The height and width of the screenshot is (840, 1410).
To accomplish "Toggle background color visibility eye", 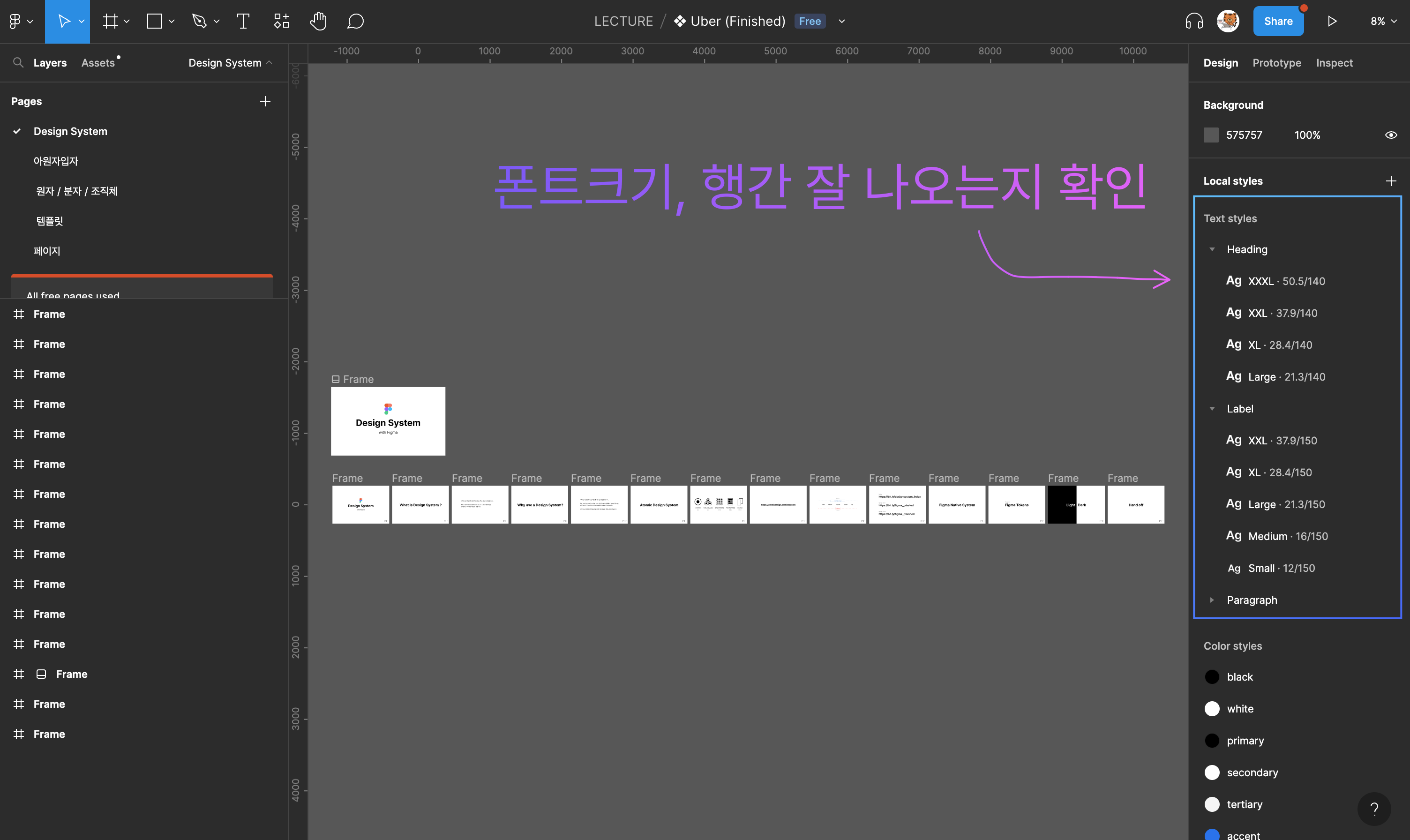I will (x=1391, y=135).
